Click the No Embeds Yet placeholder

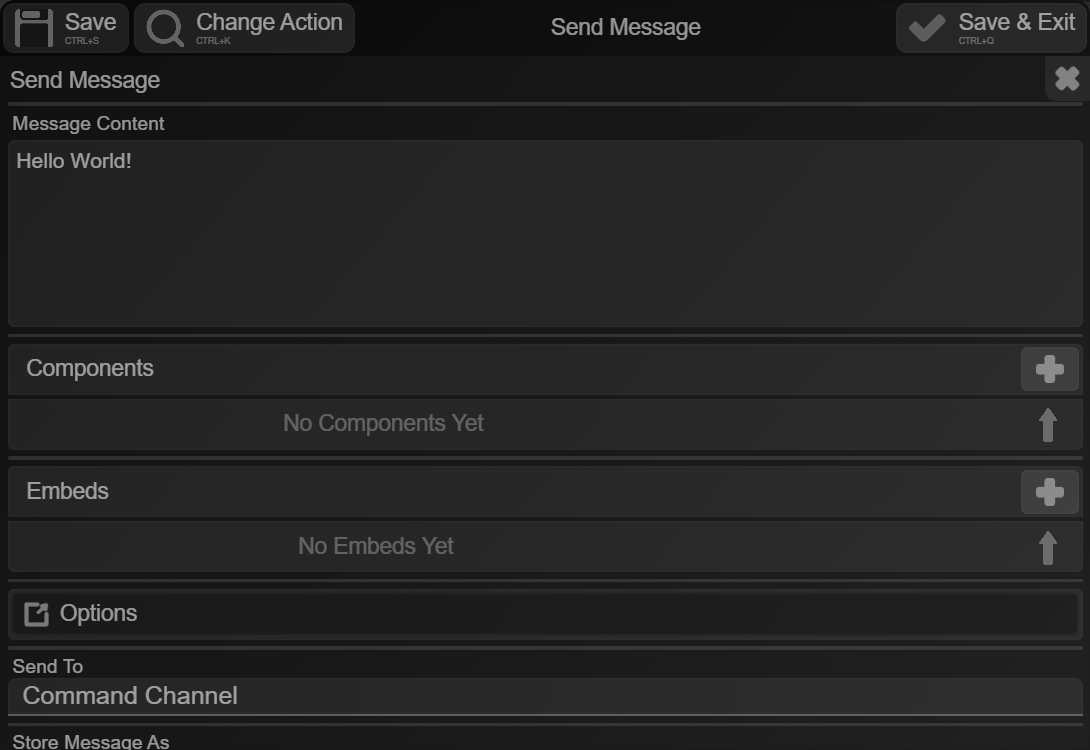tap(376, 547)
